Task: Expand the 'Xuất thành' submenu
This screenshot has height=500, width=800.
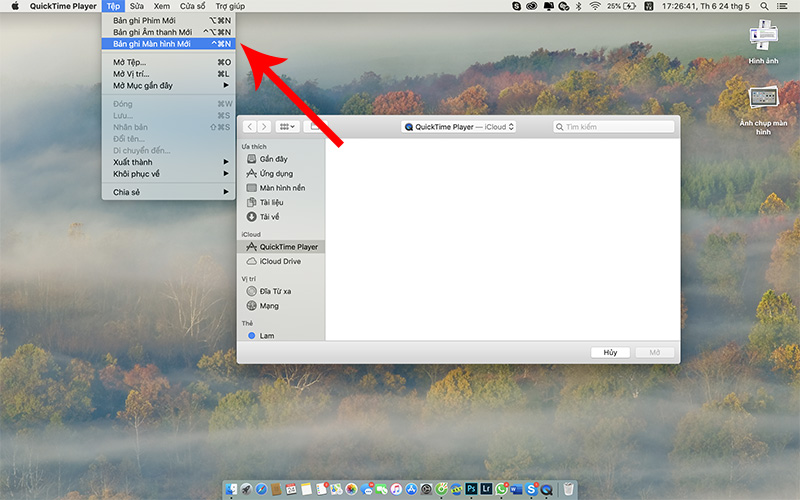Action: tap(168, 161)
